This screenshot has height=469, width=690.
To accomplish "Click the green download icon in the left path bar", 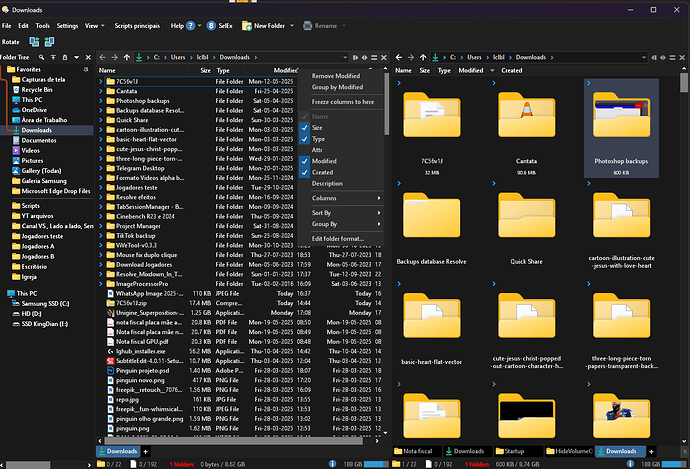I will tap(139, 57).
